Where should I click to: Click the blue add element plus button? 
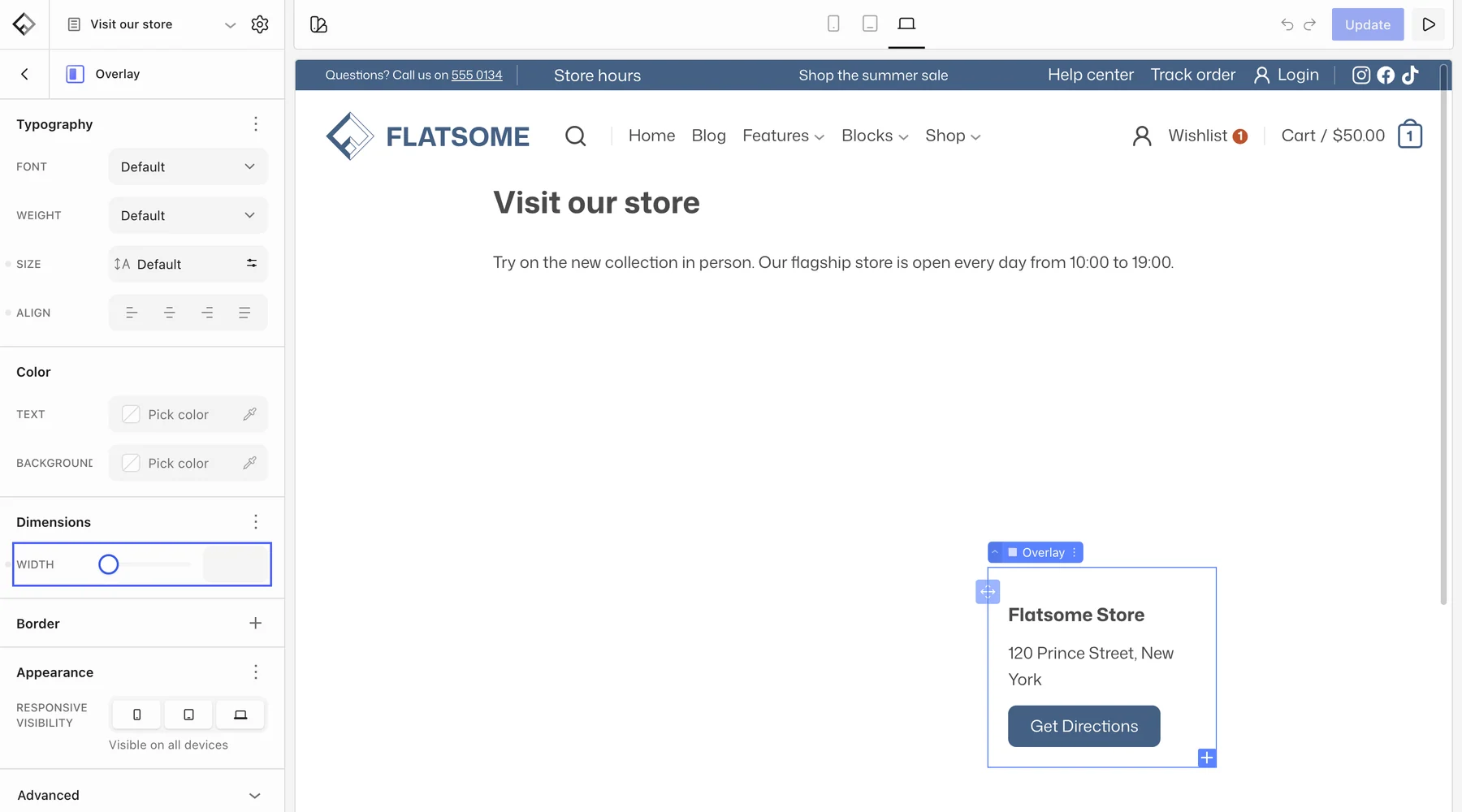click(1207, 758)
